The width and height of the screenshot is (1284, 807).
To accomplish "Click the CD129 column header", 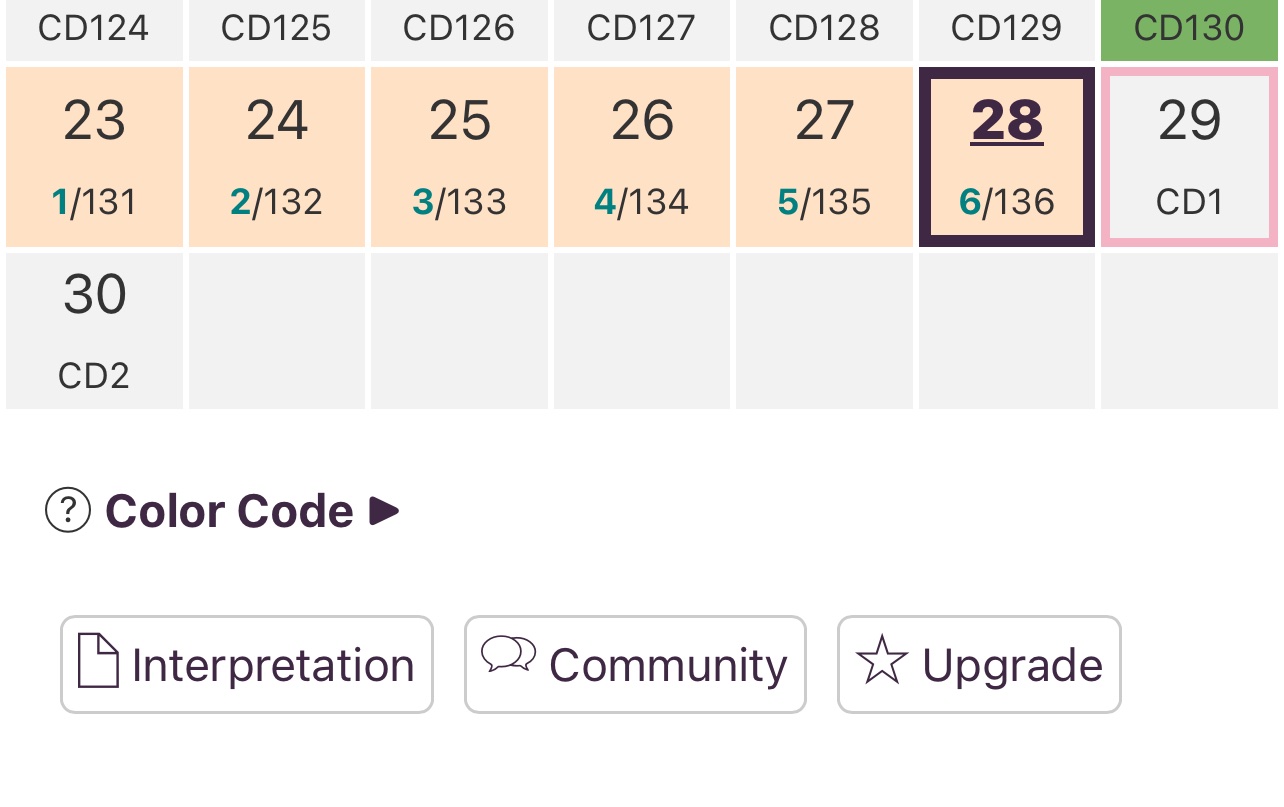I will point(1007,28).
